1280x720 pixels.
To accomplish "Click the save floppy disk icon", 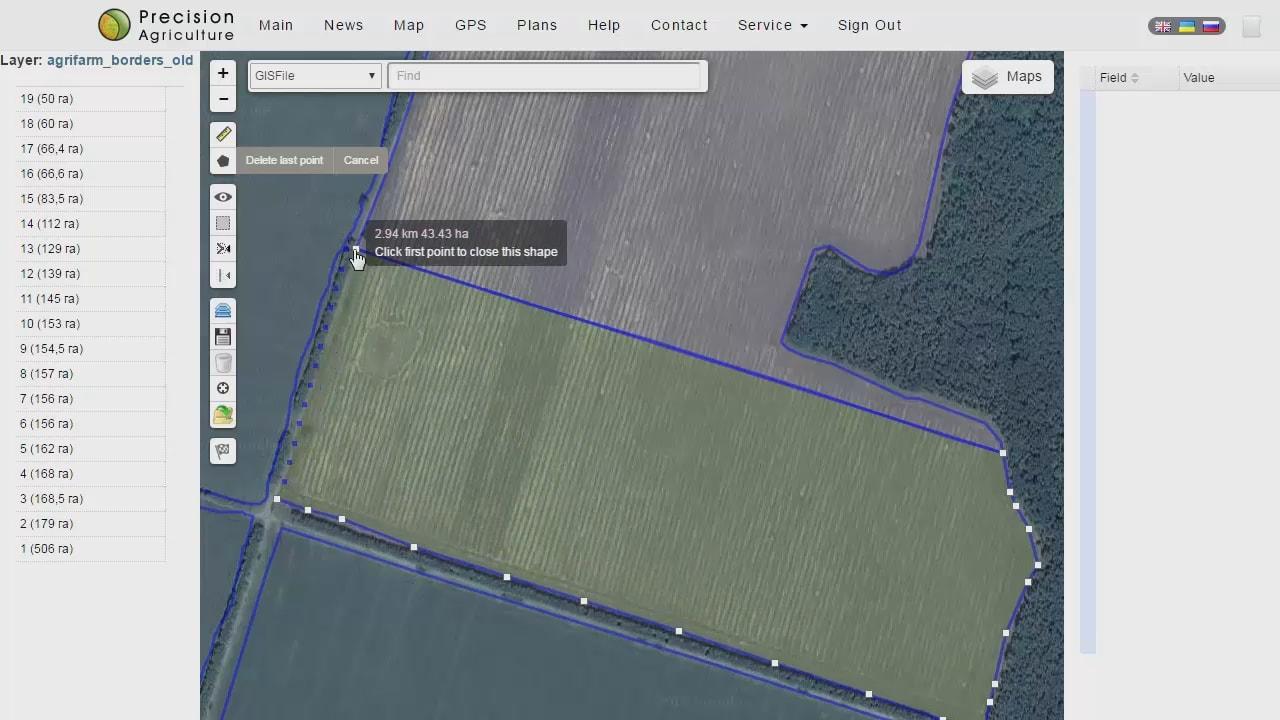I will [x=223, y=337].
